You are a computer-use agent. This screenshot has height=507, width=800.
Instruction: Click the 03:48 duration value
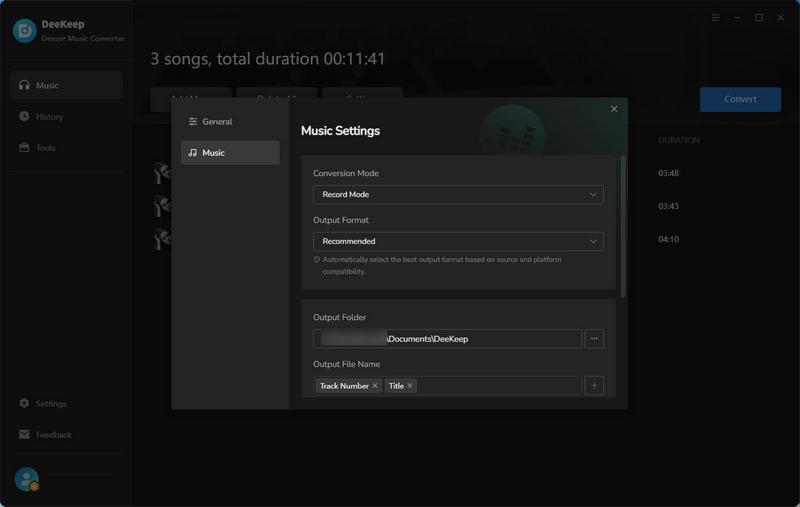pos(668,173)
